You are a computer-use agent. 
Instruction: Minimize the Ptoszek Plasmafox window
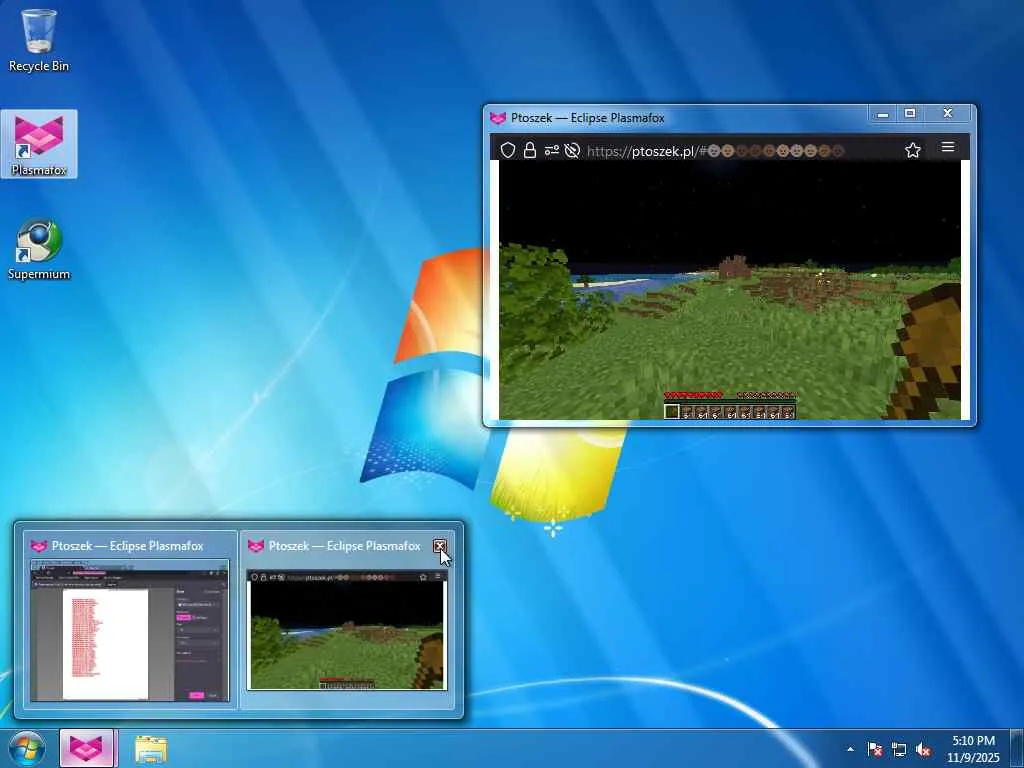tap(882, 114)
